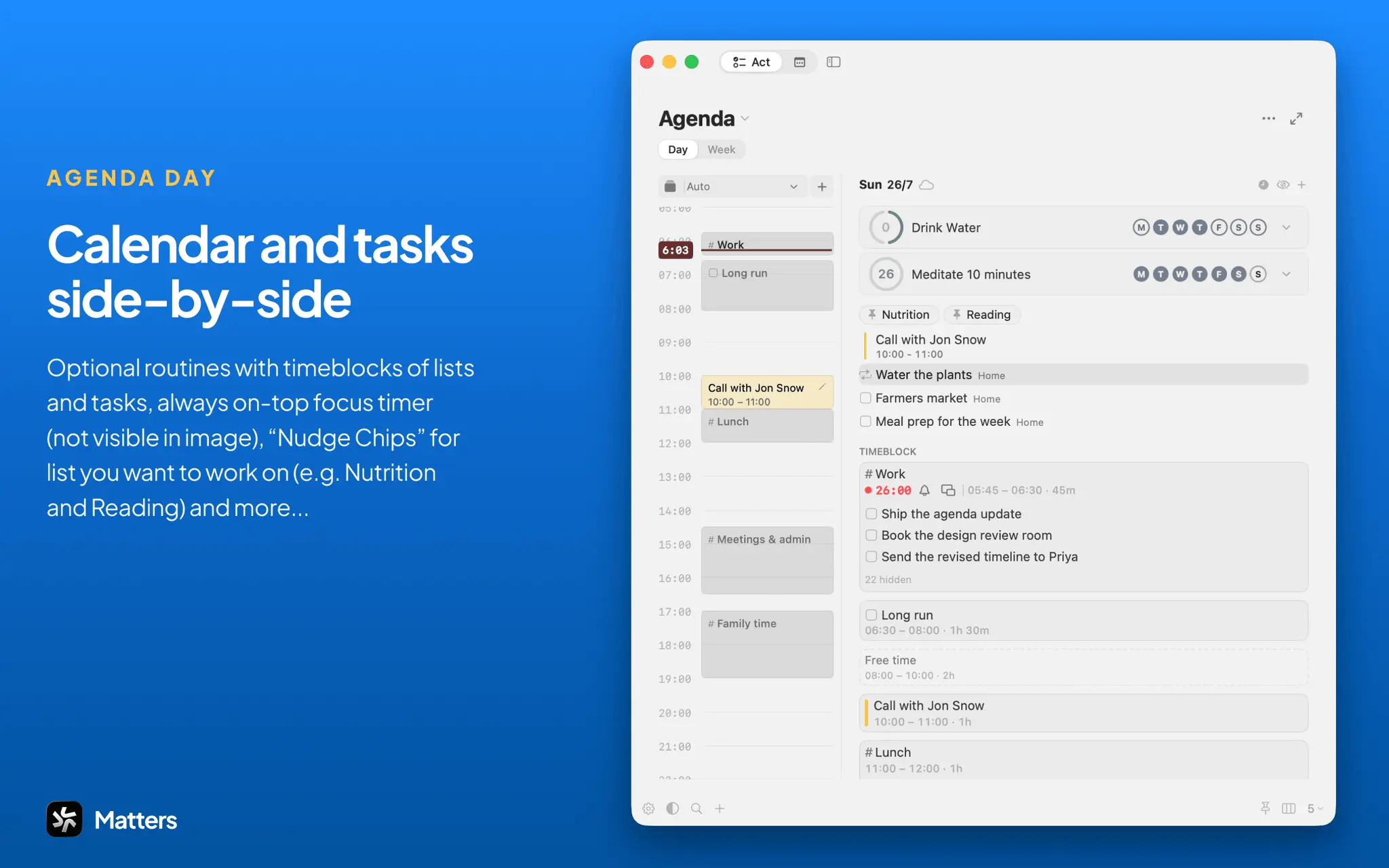Select the Nutrition nudge chip
The width and height of the screenshot is (1389, 868).
pos(899,315)
